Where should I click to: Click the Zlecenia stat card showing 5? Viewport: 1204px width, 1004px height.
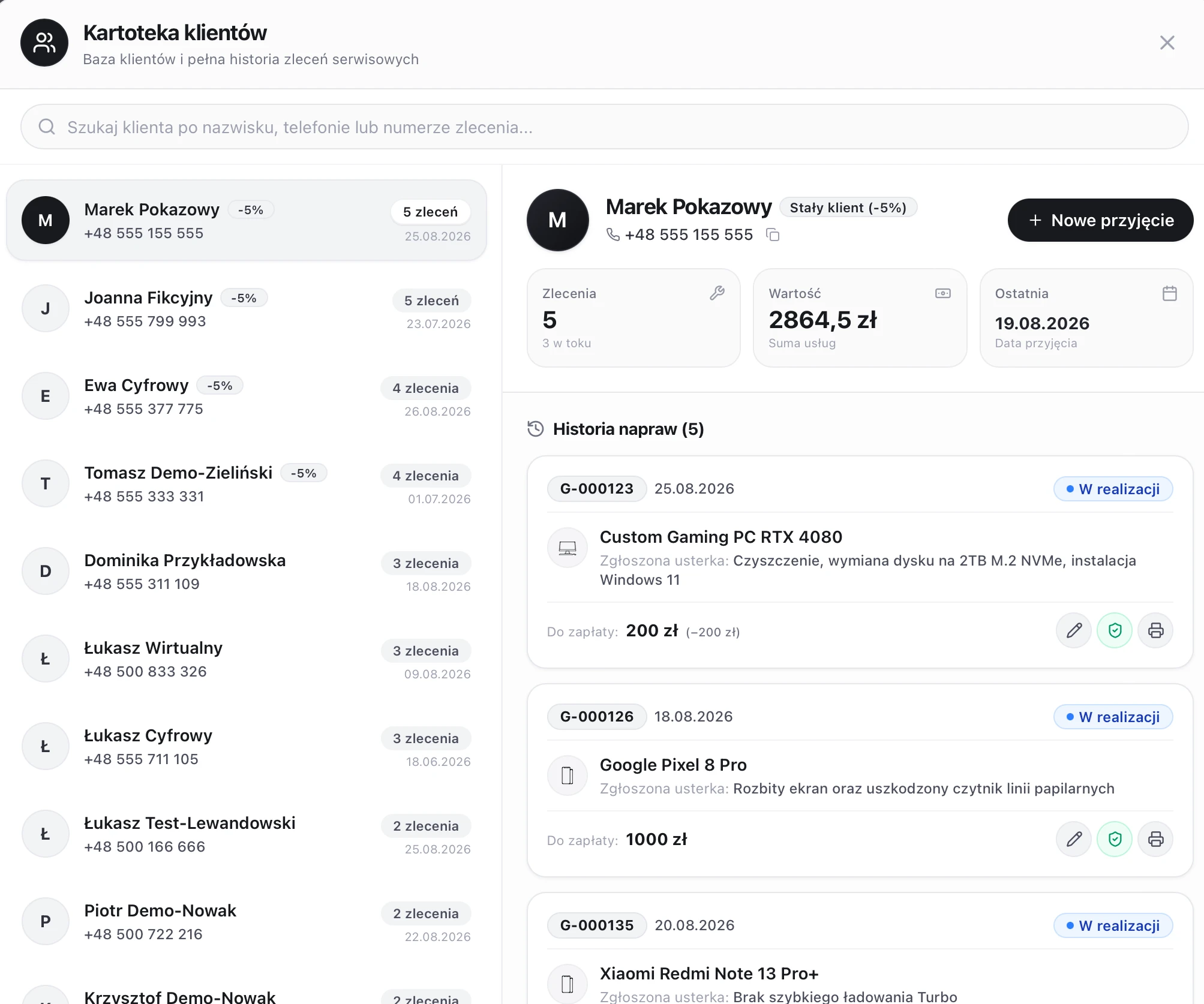point(633,317)
